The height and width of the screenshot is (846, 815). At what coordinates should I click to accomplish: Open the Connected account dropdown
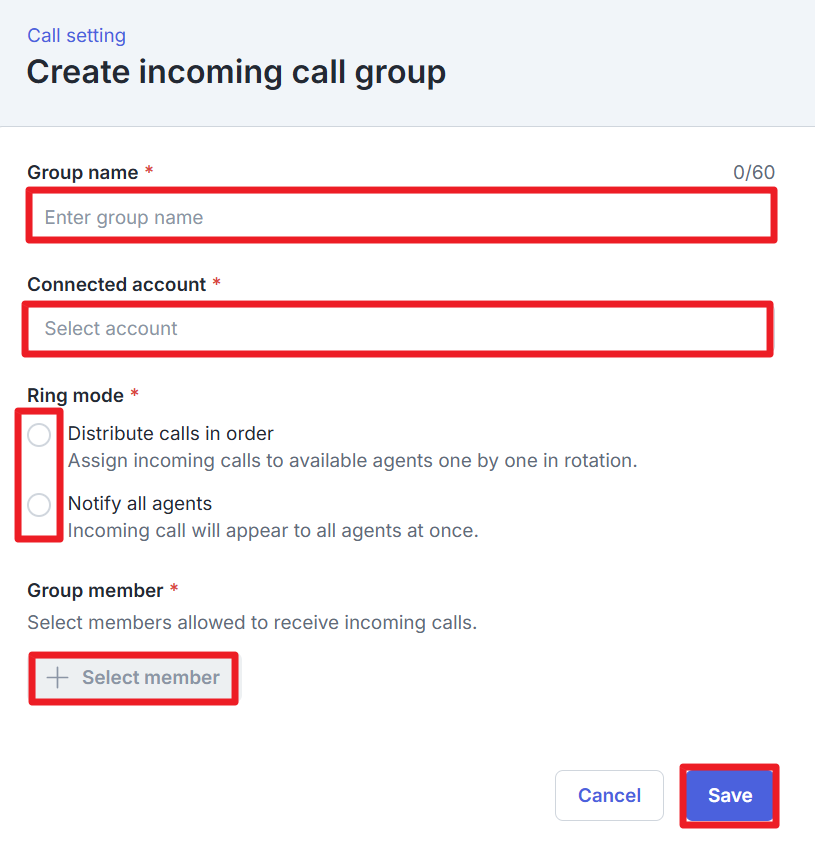click(x=398, y=329)
